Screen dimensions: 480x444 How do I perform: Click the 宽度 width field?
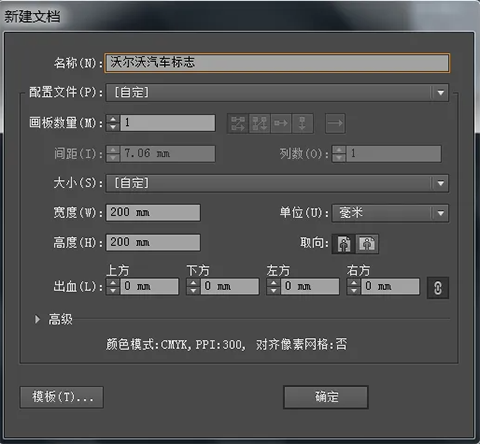(153, 213)
